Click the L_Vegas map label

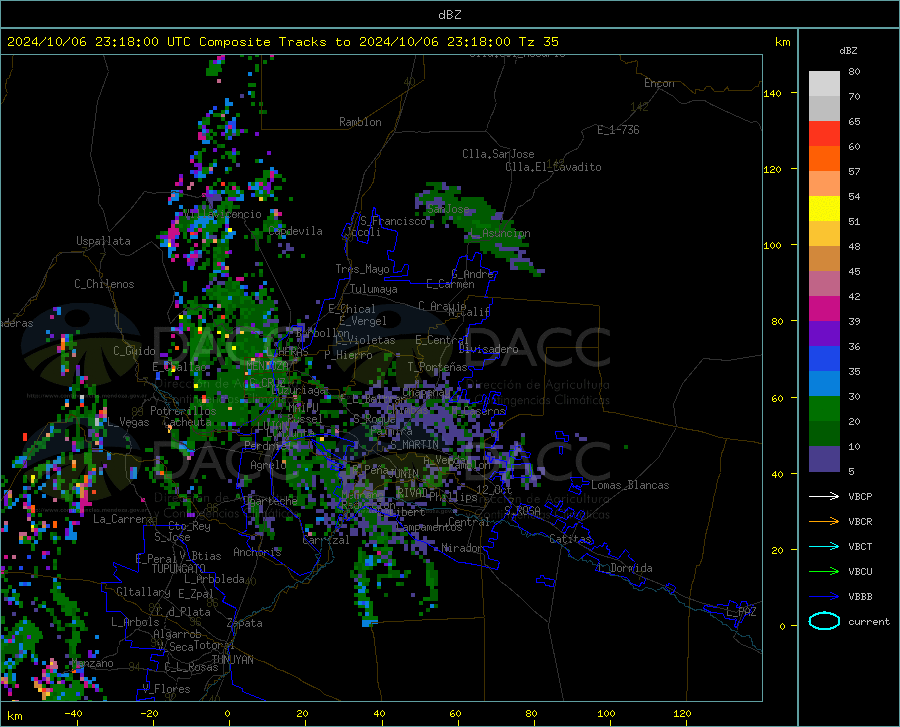[128, 422]
